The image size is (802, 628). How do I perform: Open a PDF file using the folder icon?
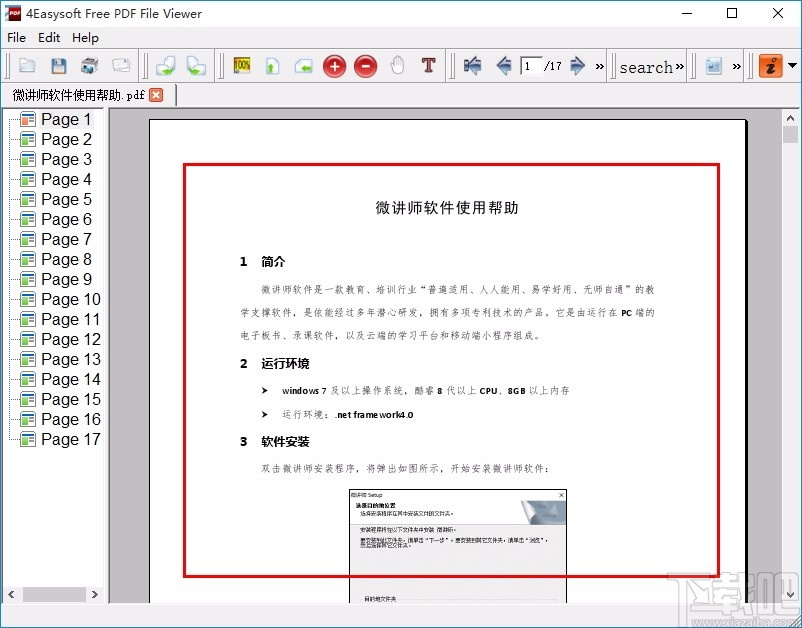tap(27, 66)
